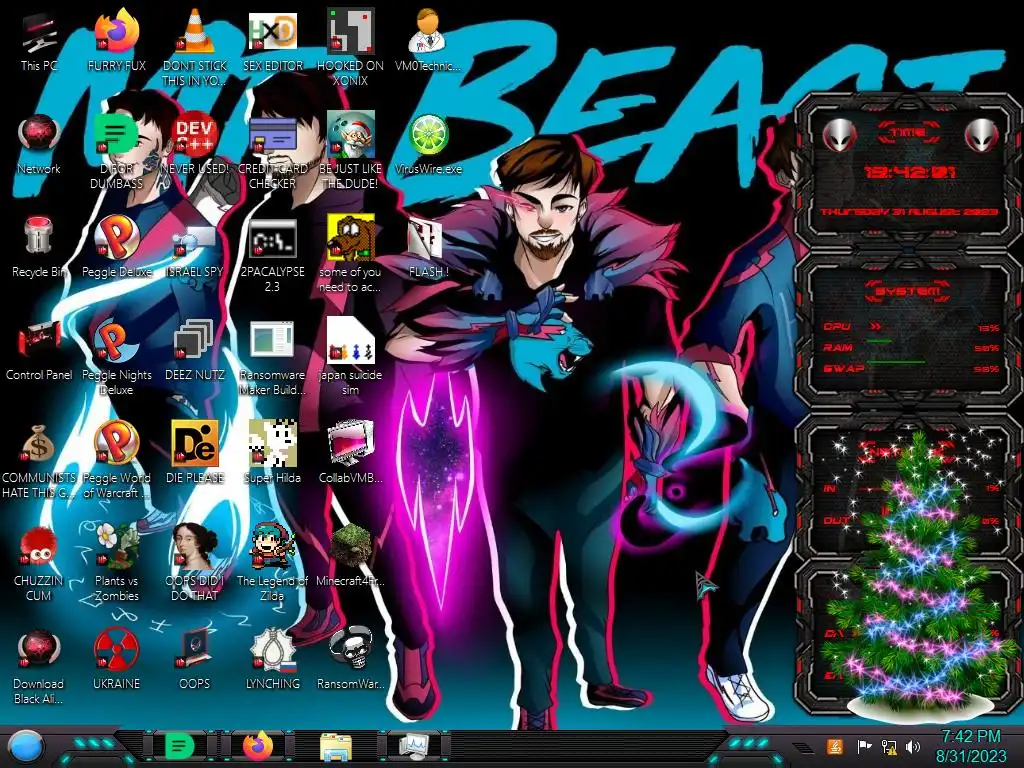This screenshot has height=768, width=1024.
Task: Open the UKRAINE radiation symbol shortcut
Action: (117, 660)
